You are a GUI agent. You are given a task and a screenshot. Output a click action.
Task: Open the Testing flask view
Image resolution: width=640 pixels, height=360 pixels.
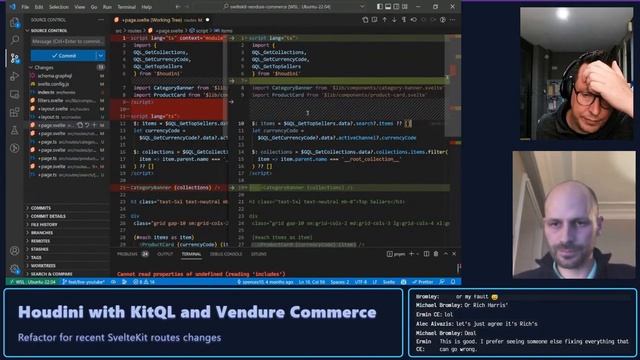15,130
